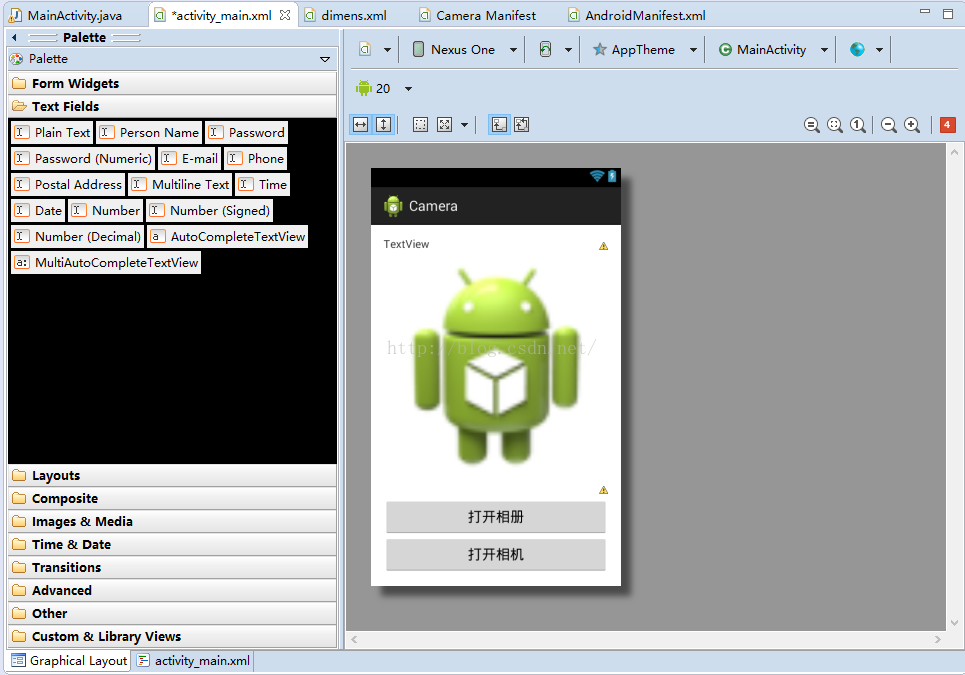Viewport: 965px width, 675px height.
Task: Expand the Composite palette category
Action: (172, 498)
